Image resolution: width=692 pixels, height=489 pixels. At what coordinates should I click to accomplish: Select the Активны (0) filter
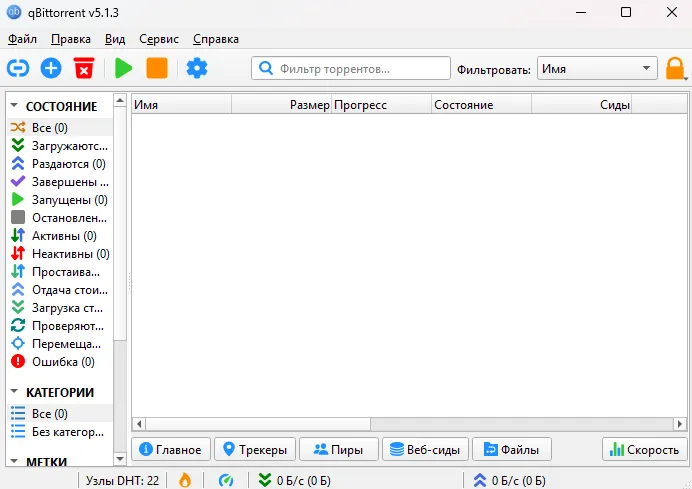tap(60, 236)
